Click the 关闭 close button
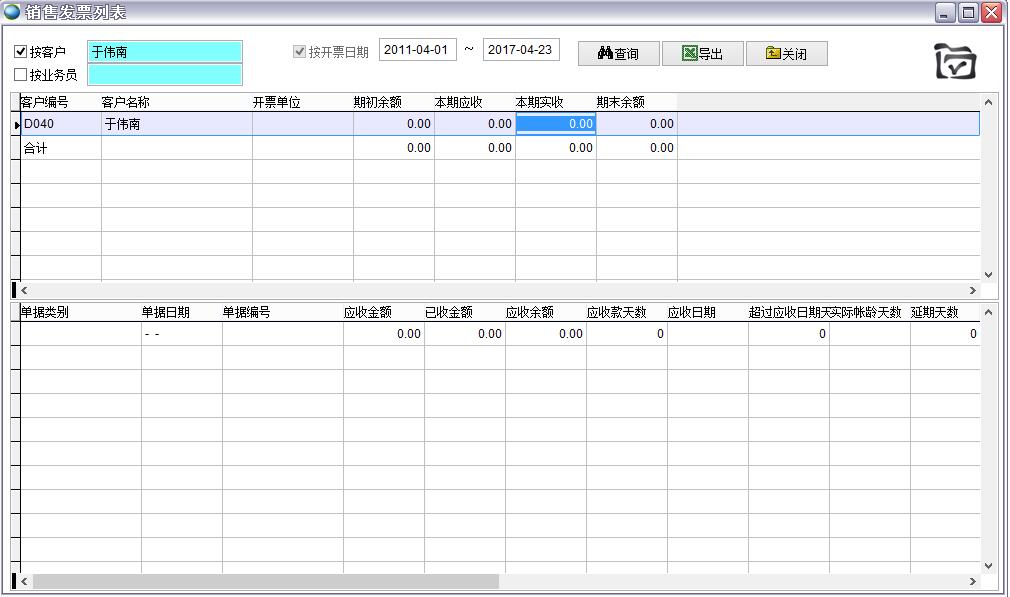 click(x=786, y=54)
